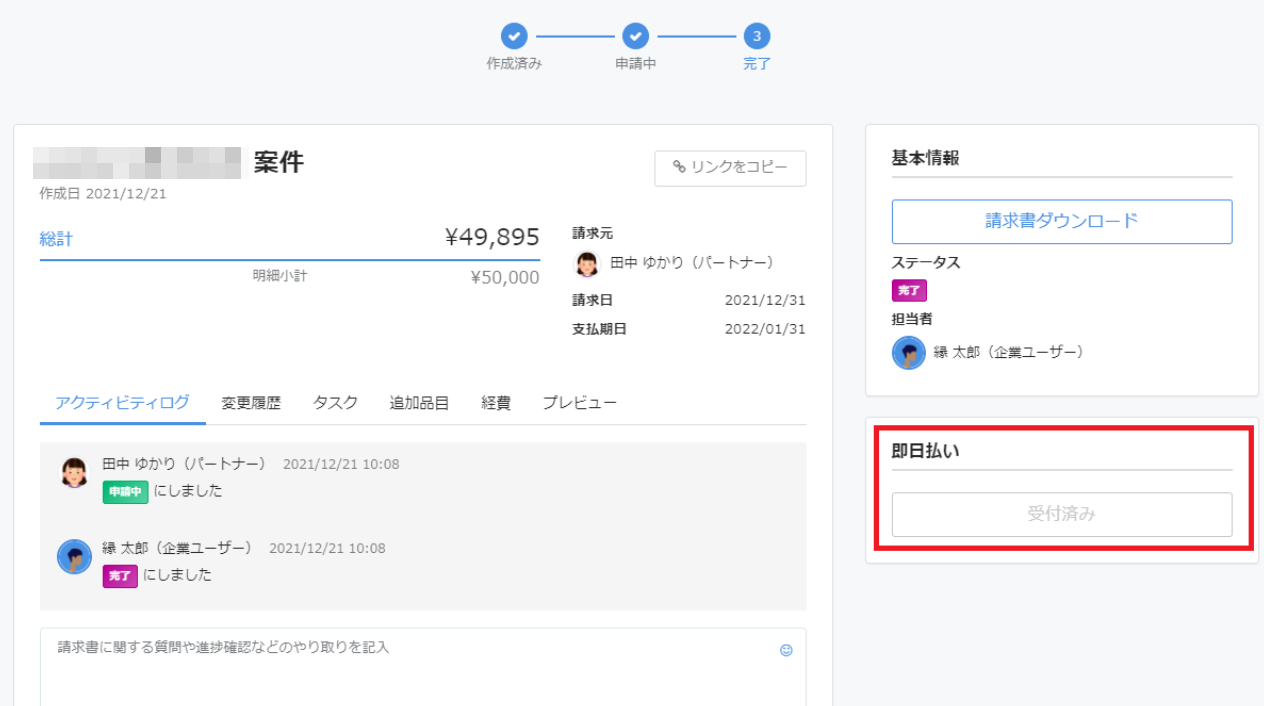Click the total amount ¥49,895
The width and height of the screenshot is (1264, 706).
point(492,237)
